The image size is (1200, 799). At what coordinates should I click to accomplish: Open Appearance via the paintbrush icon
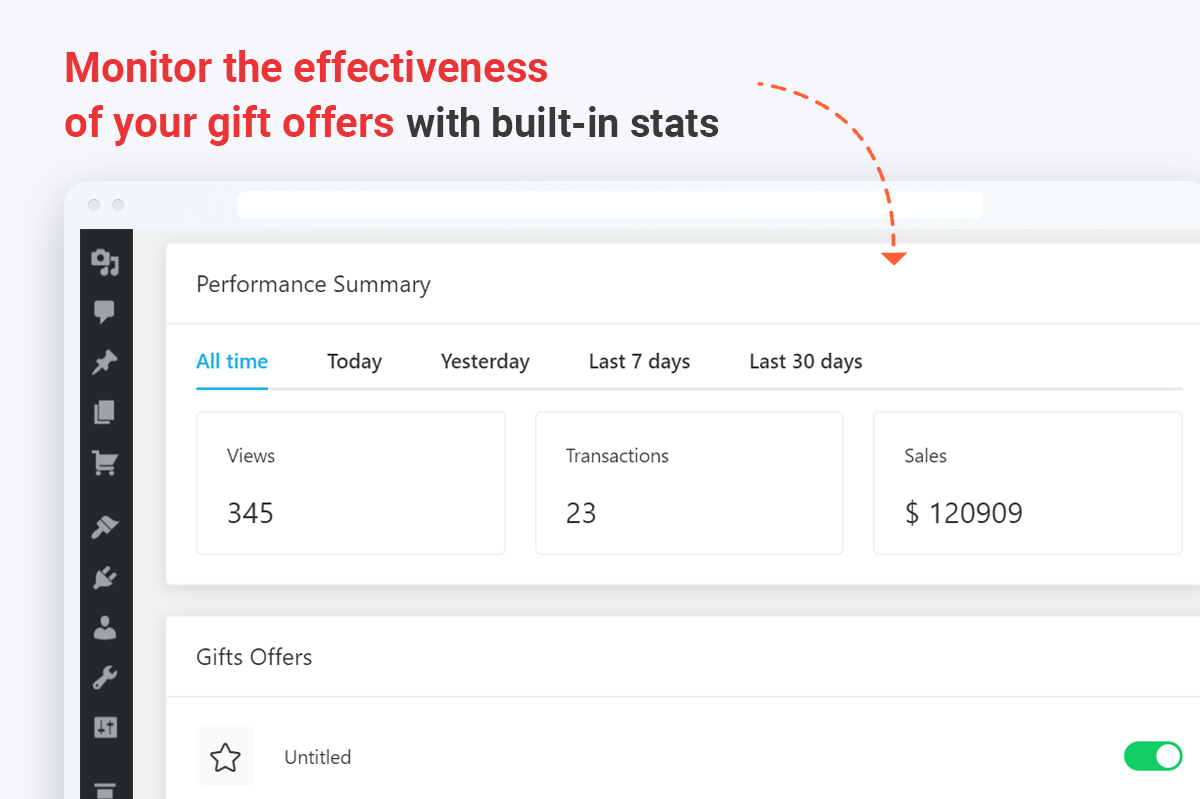105,527
